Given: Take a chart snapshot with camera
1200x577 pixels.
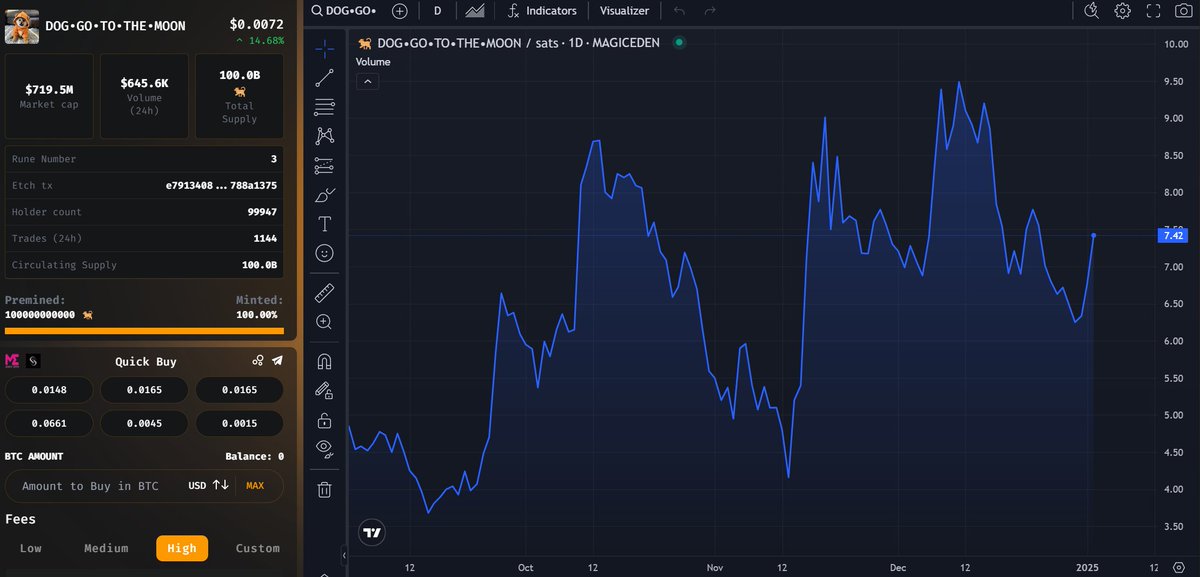Looking at the screenshot, I should 1184,11.
